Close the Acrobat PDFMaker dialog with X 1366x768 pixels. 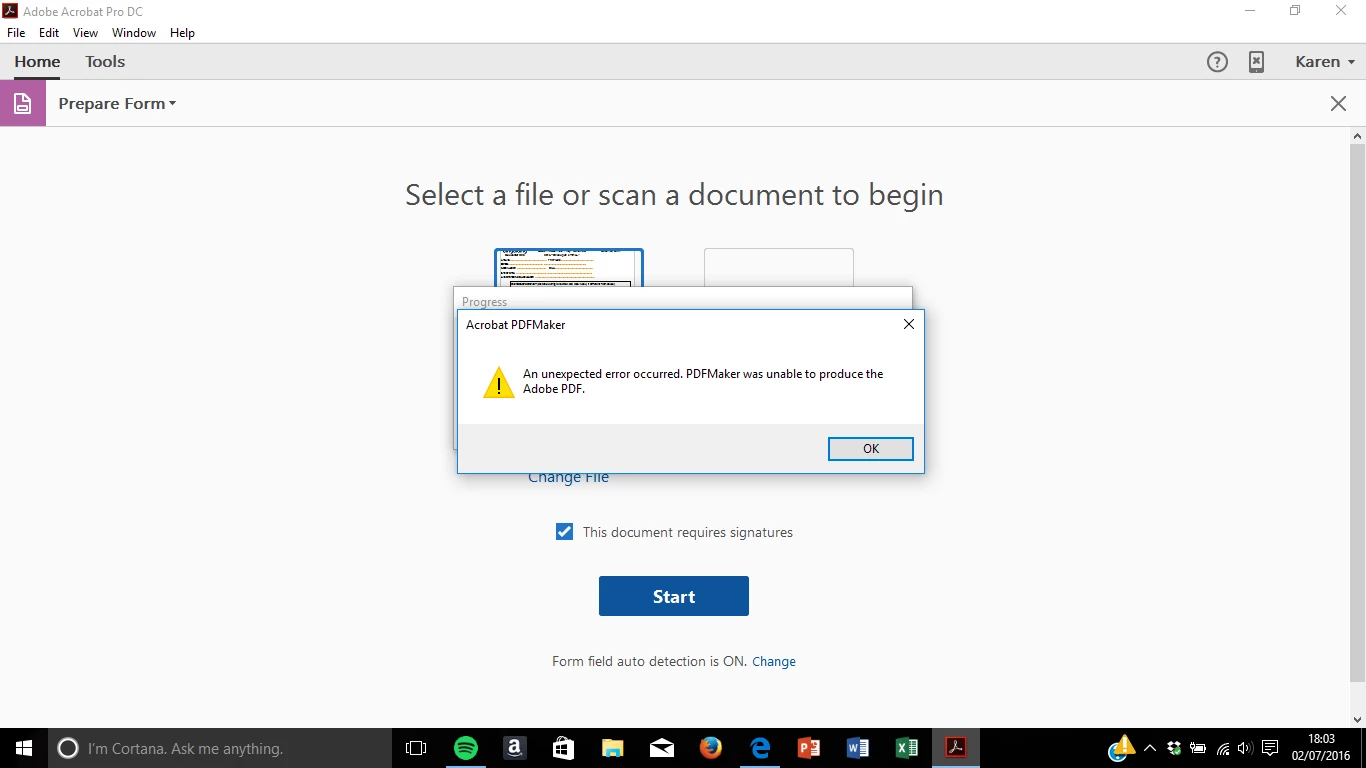(x=908, y=324)
